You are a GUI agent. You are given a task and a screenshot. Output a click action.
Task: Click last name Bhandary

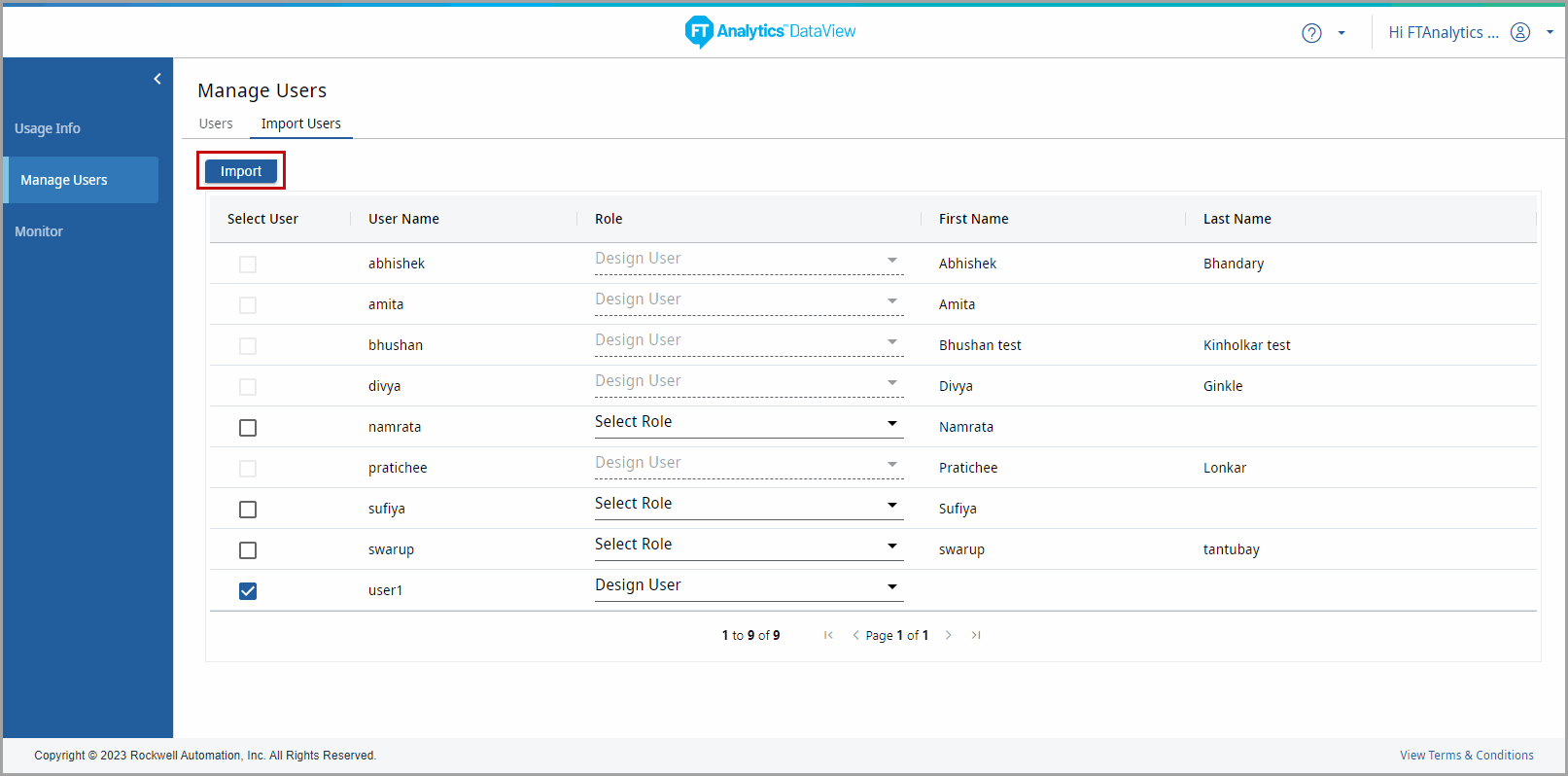1234,264
